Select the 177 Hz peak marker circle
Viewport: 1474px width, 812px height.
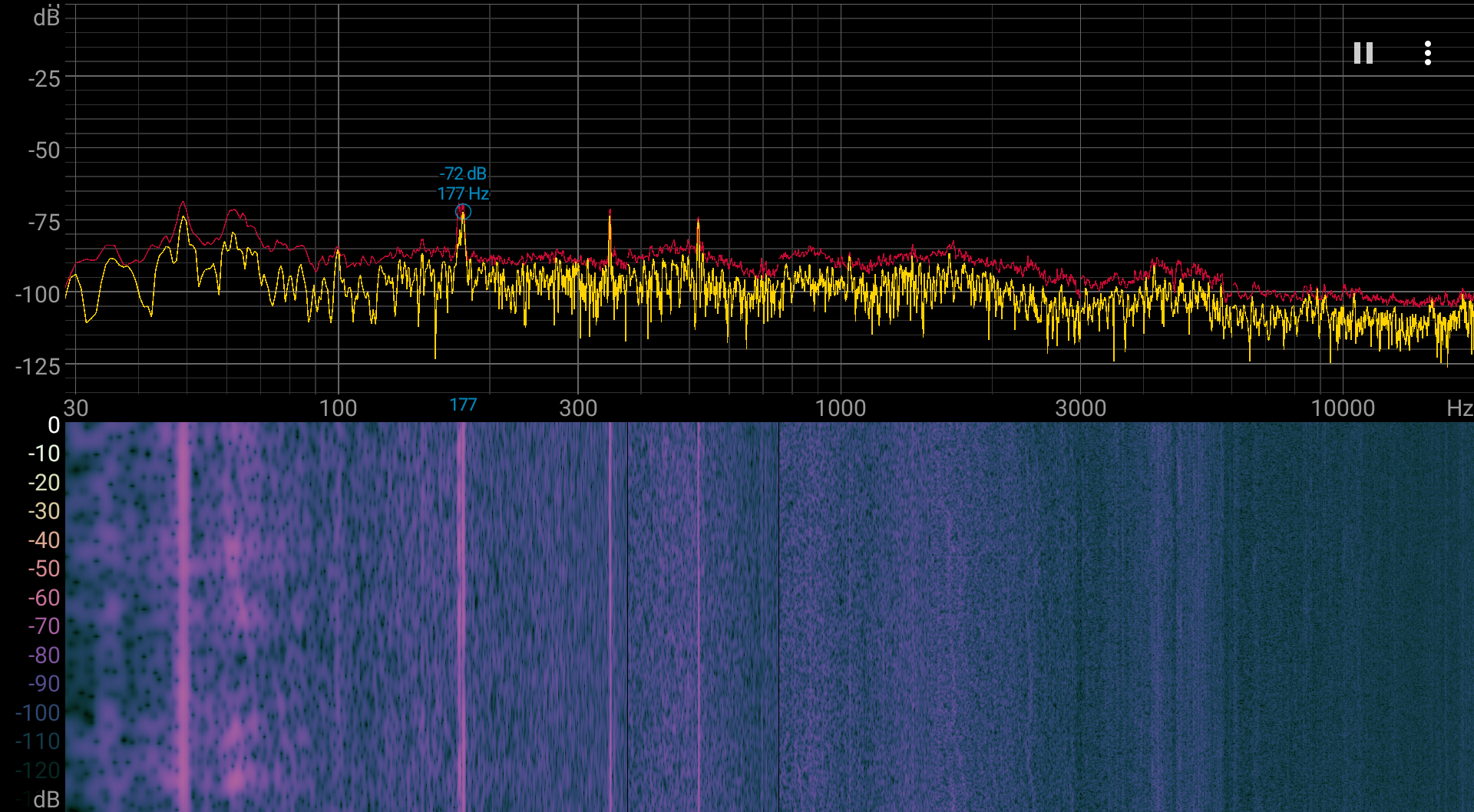tap(463, 212)
